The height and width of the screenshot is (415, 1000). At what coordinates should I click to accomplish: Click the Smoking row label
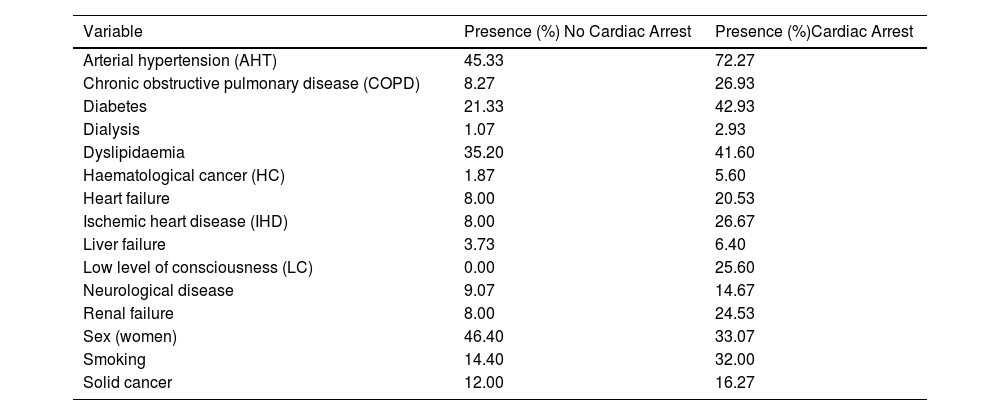114,359
